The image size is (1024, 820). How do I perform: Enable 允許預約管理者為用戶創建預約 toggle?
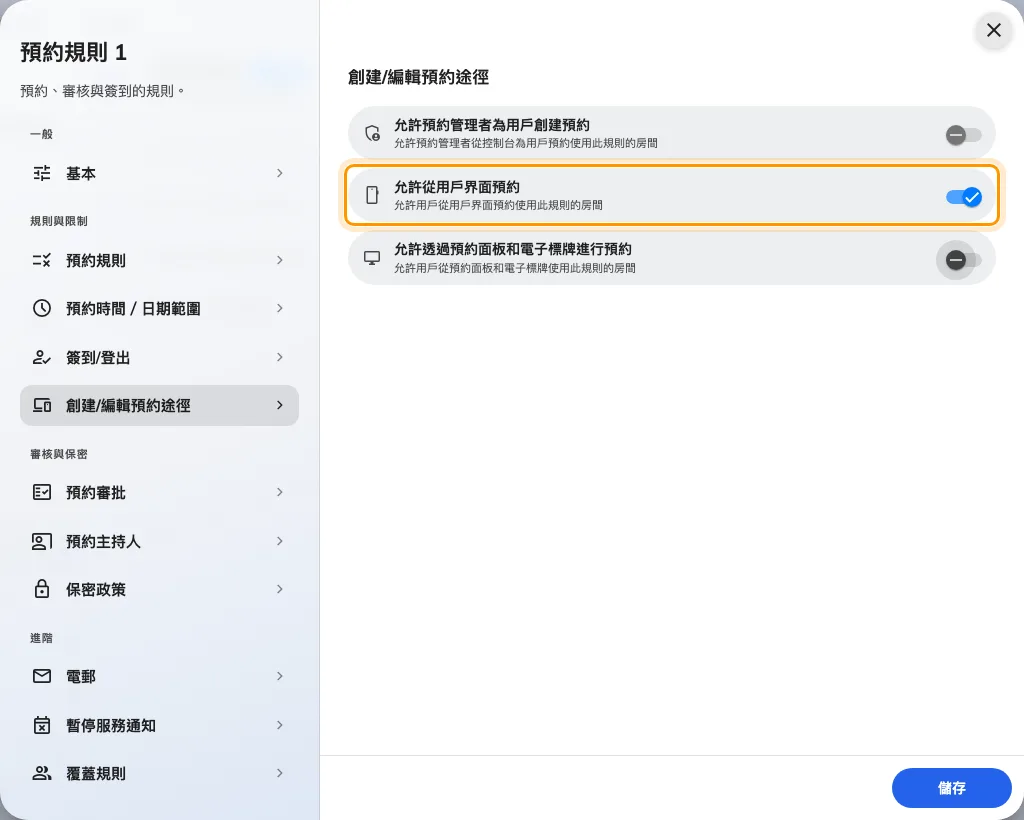(963, 135)
